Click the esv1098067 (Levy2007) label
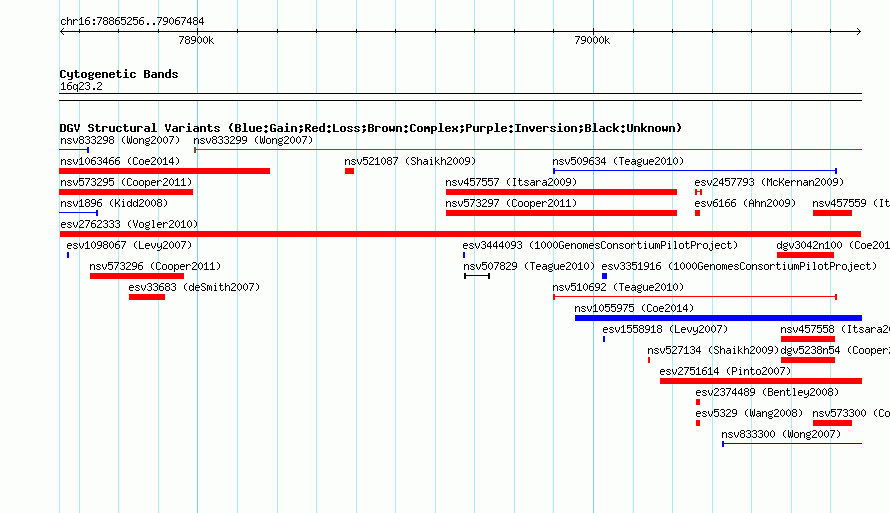 pos(129,245)
